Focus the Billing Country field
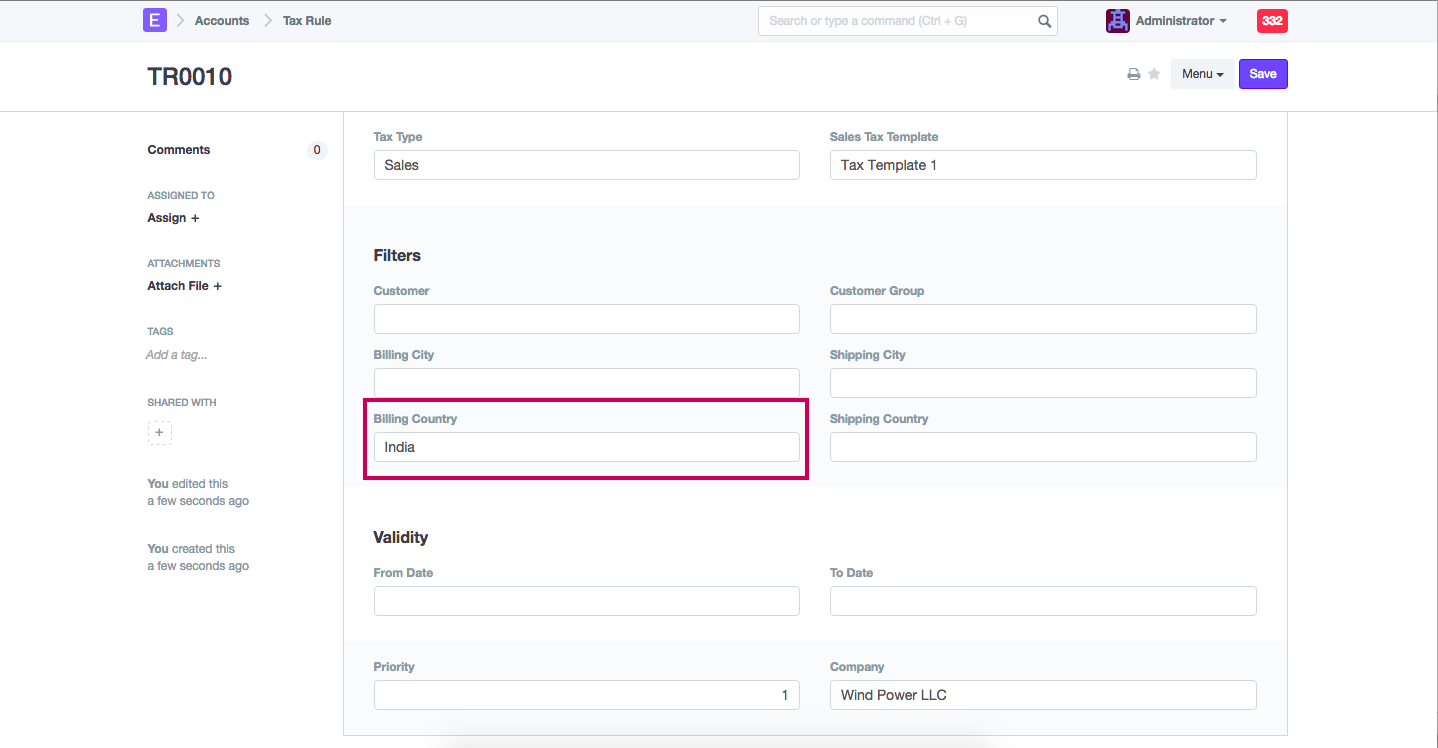The image size is (1438, 748). [x=586, y=447]
